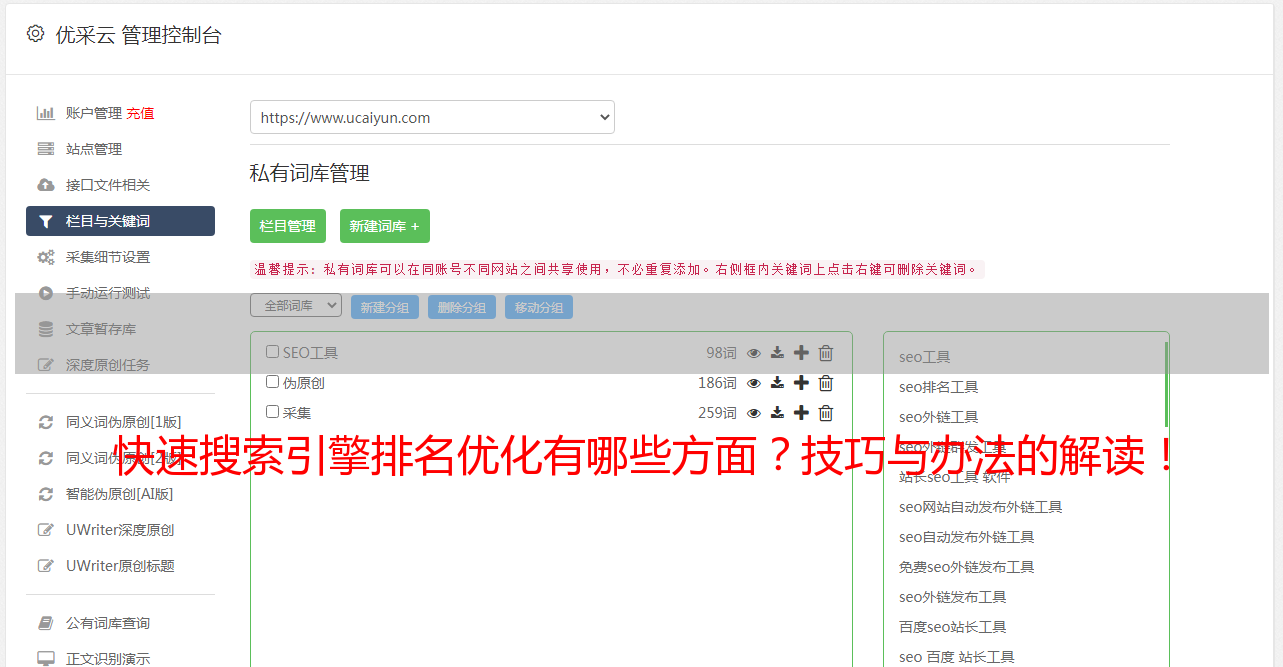Open 采集细节设置 in the sidebar
This screenshot has height=667, width=1283.
click(x=108, y=257)
